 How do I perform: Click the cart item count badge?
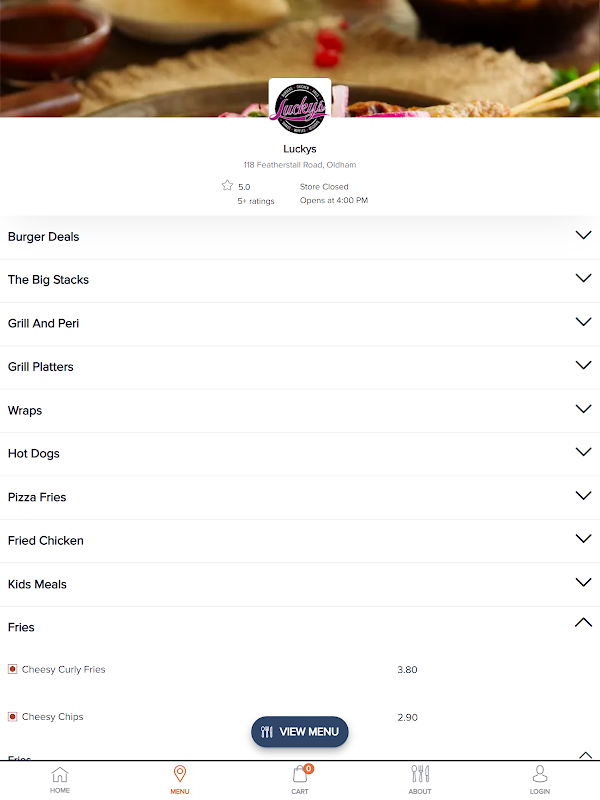tap(309, 768)
